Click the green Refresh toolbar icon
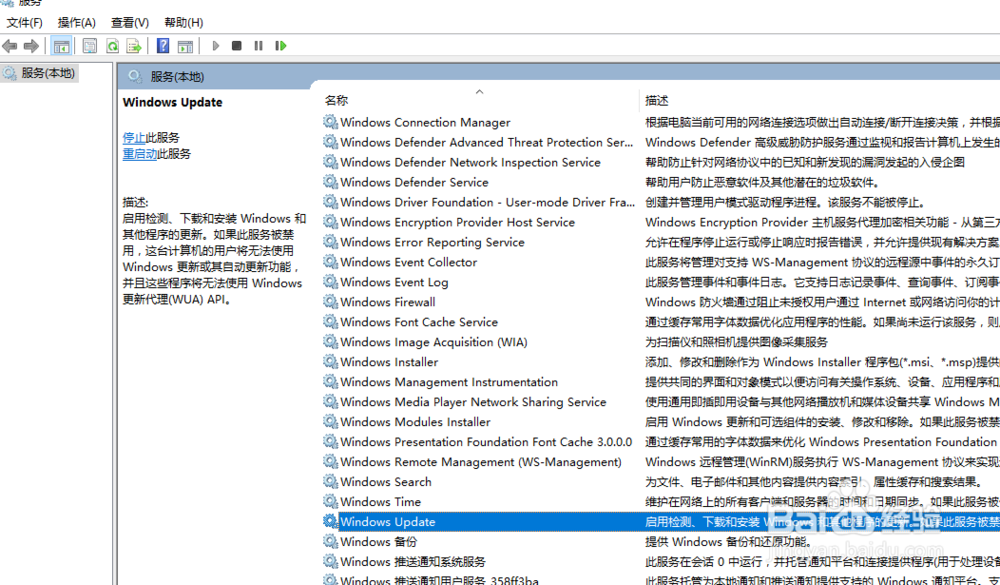The height and width of the screenshot is (585, 1000). click(112, 46)
